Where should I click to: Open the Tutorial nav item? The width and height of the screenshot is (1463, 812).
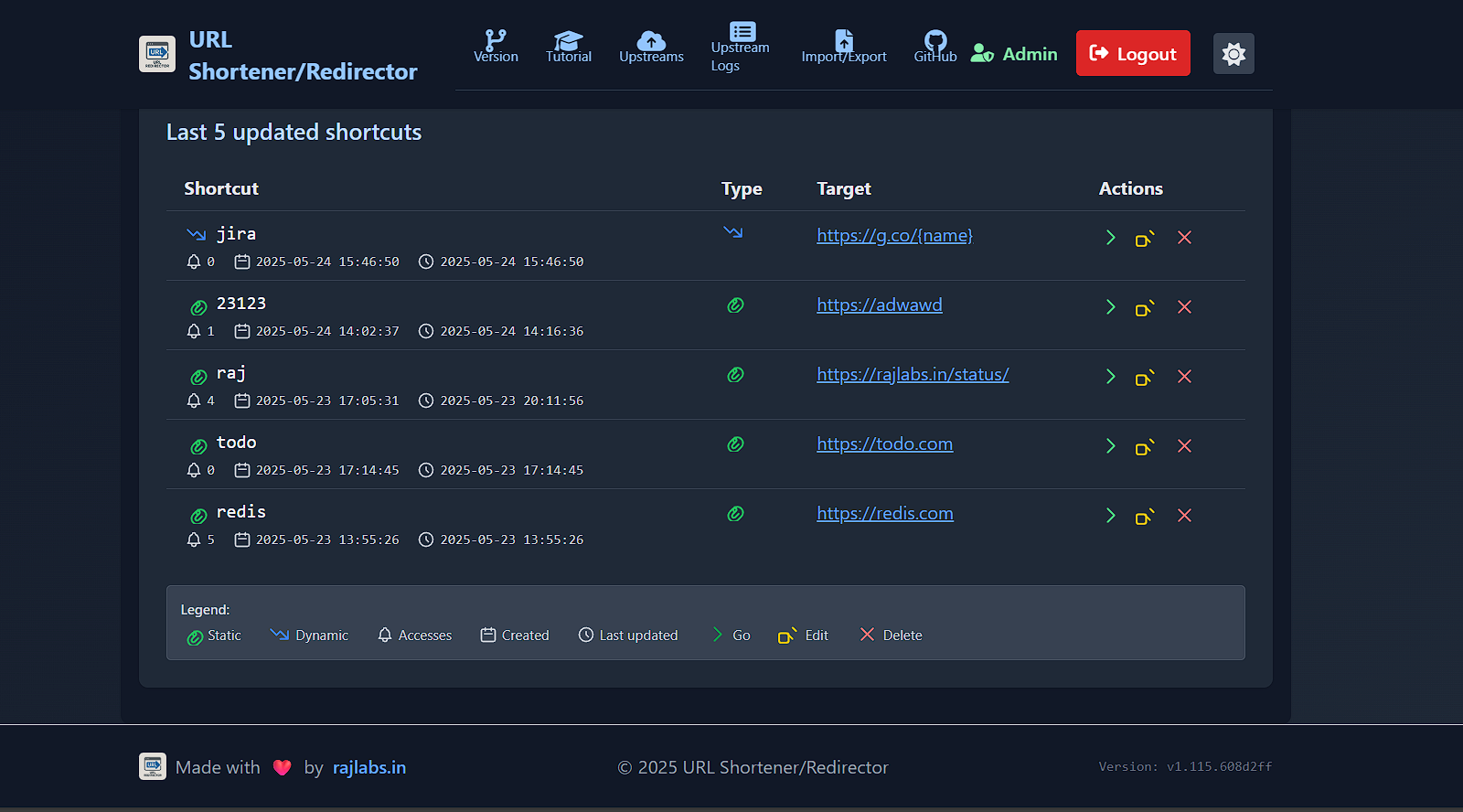click(569, 46)
